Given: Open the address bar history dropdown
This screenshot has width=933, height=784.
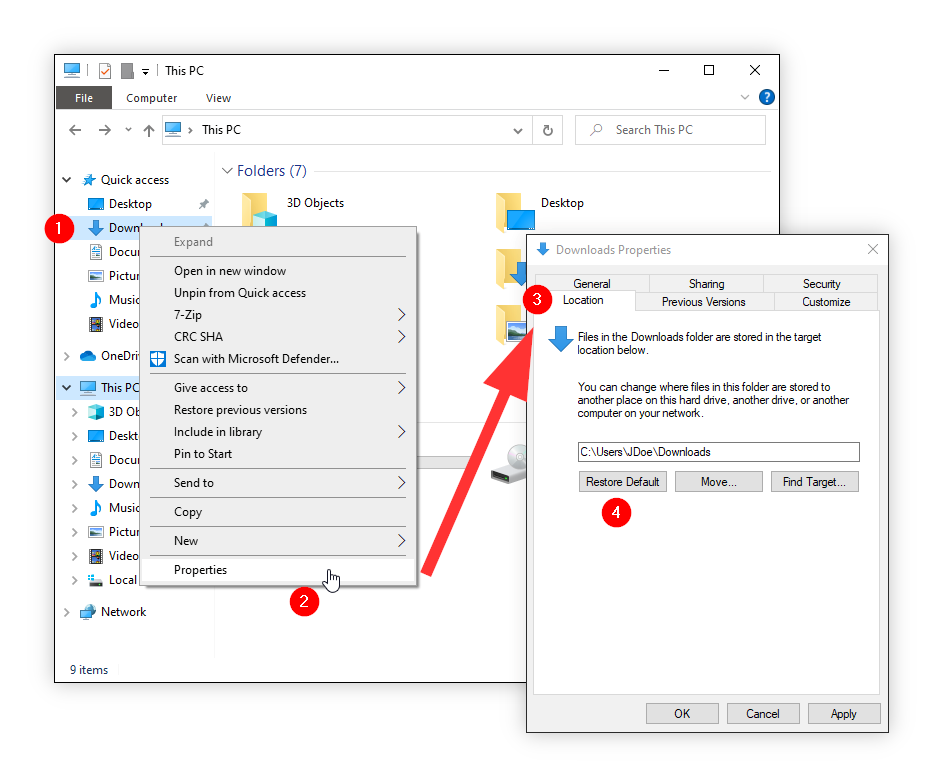Looking at the screenshot, I should [x=518, y=130].
